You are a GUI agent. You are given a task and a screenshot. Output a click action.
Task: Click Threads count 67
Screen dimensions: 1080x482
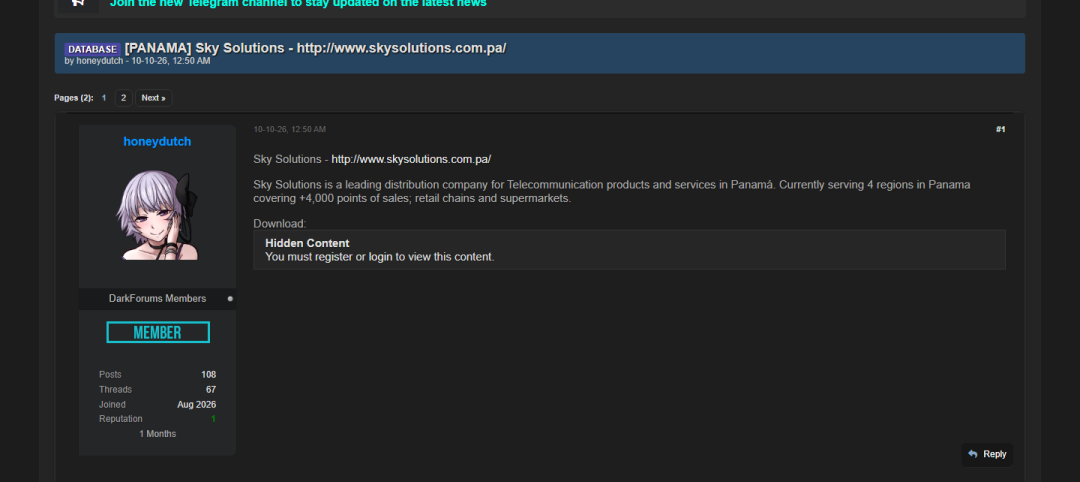(211, 390)
